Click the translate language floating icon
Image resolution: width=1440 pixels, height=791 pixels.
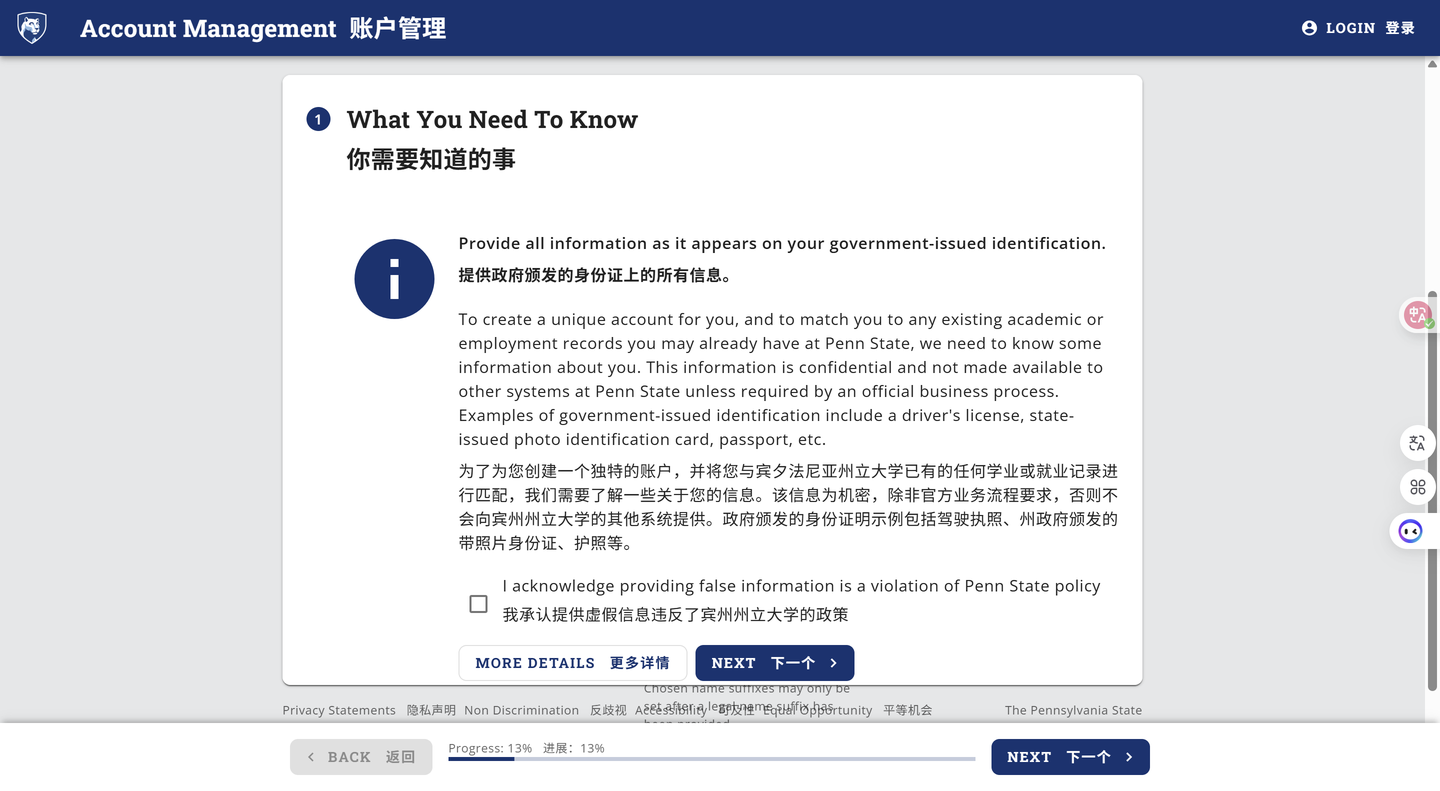pos(1417,443)
